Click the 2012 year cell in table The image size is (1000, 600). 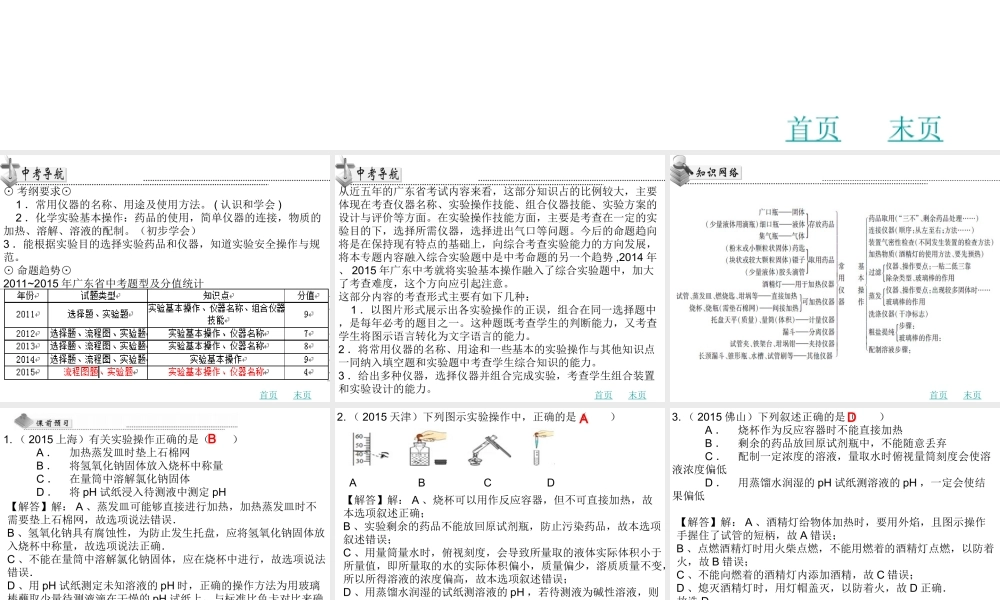26,333
